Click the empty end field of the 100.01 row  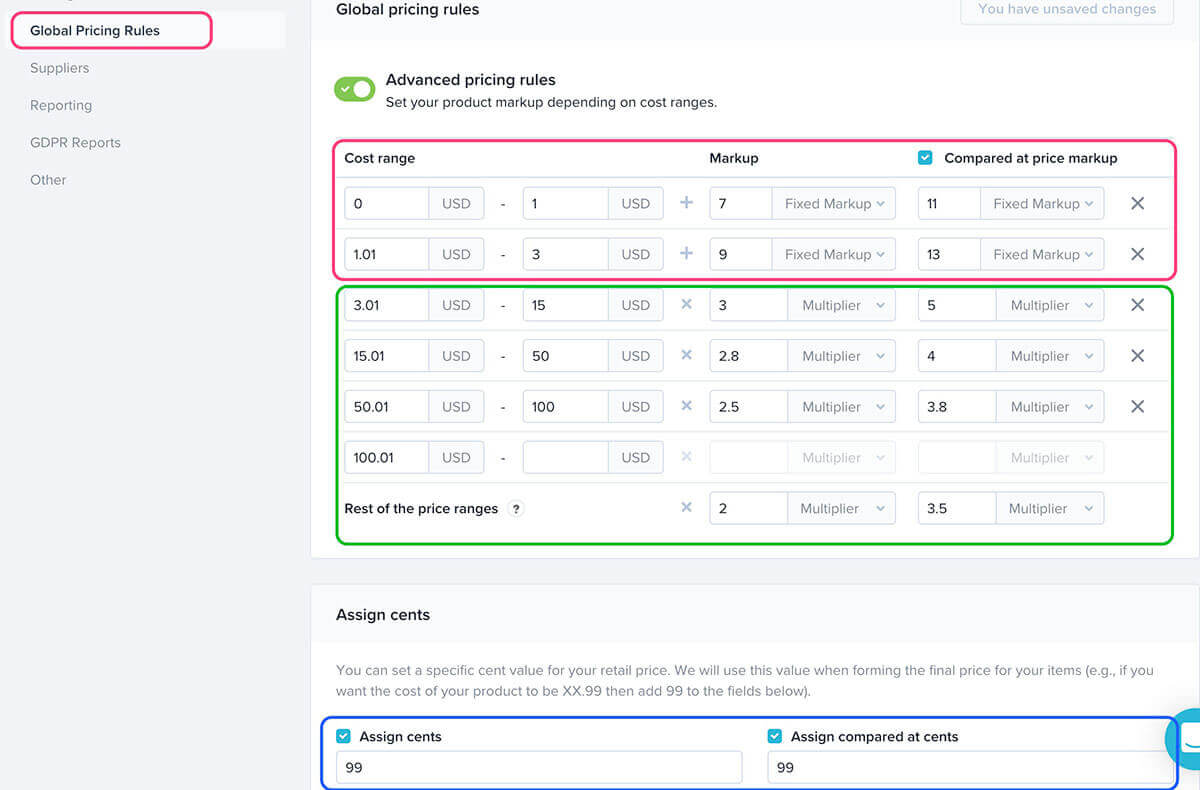click(565, 458)
